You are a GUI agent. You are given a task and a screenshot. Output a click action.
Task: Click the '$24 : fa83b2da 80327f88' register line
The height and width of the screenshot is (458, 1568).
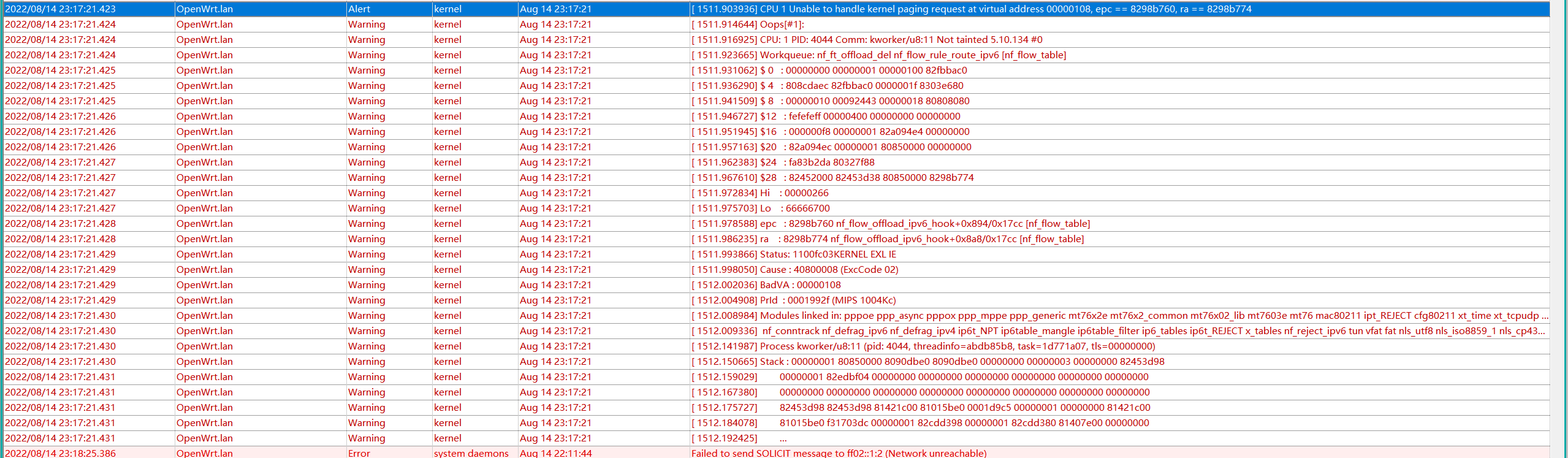click(783, 162)
